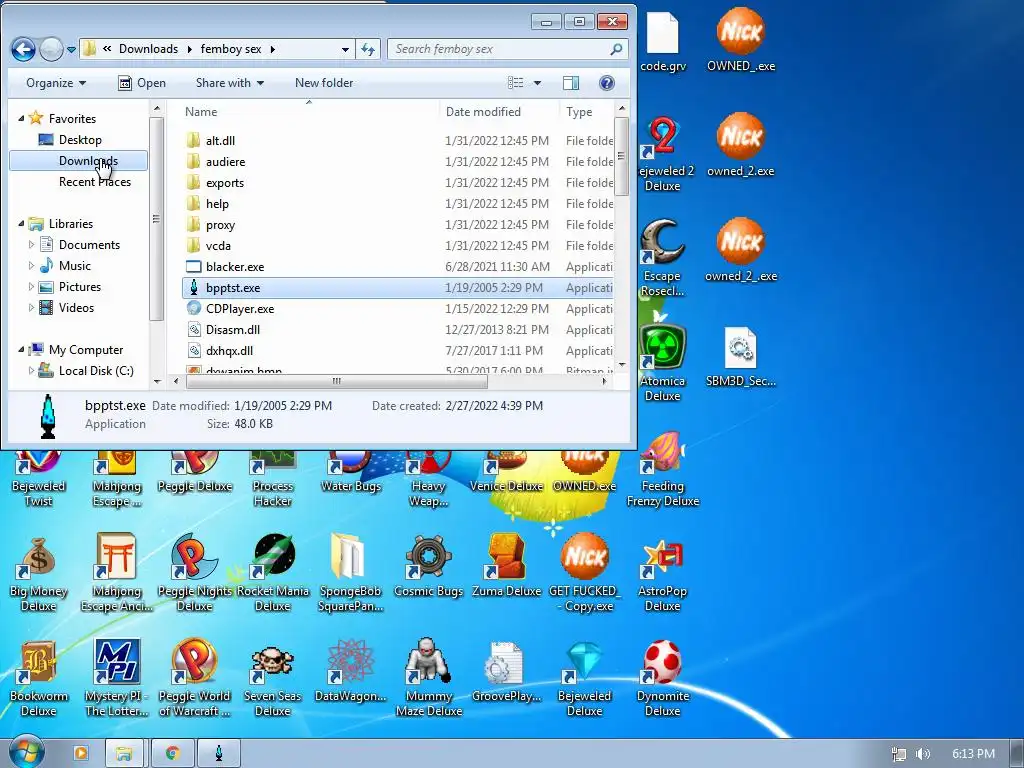Sort by the Date modified column header
Screen dimensions: 1024x768
(x=499, y=112)
